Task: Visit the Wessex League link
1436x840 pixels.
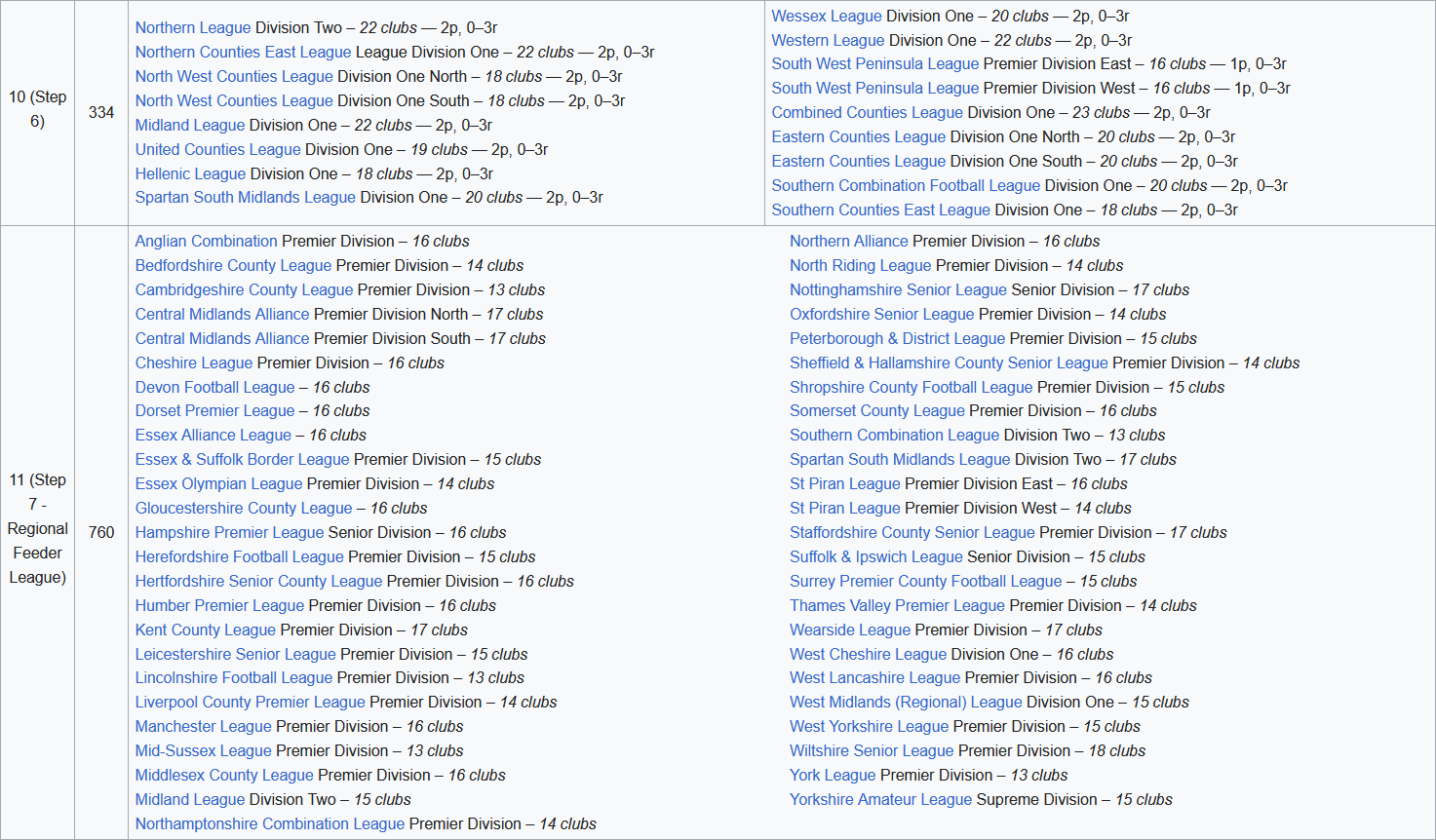Action: coord(829,17)
